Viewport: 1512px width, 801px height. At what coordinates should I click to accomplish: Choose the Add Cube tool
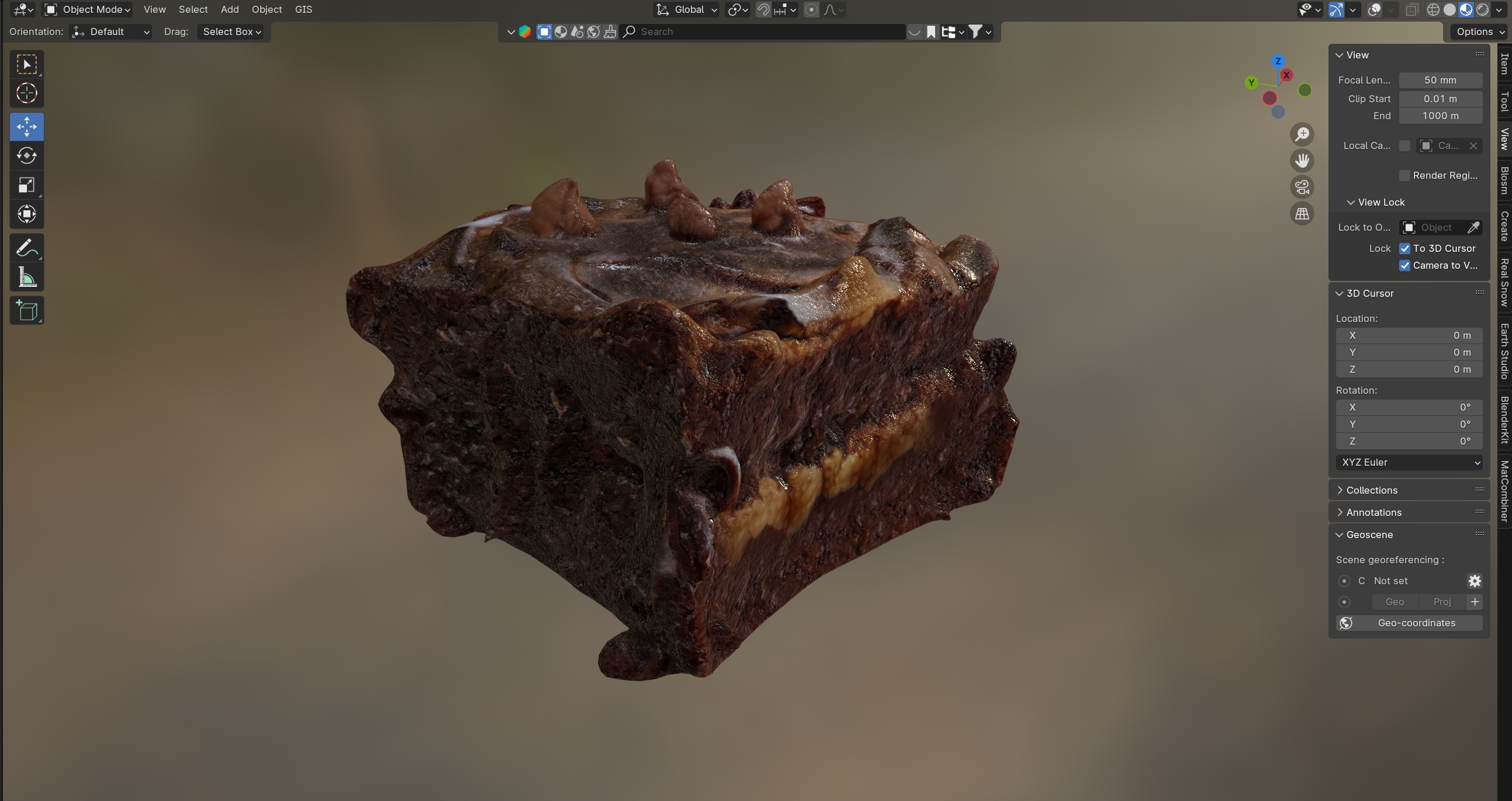26,310
